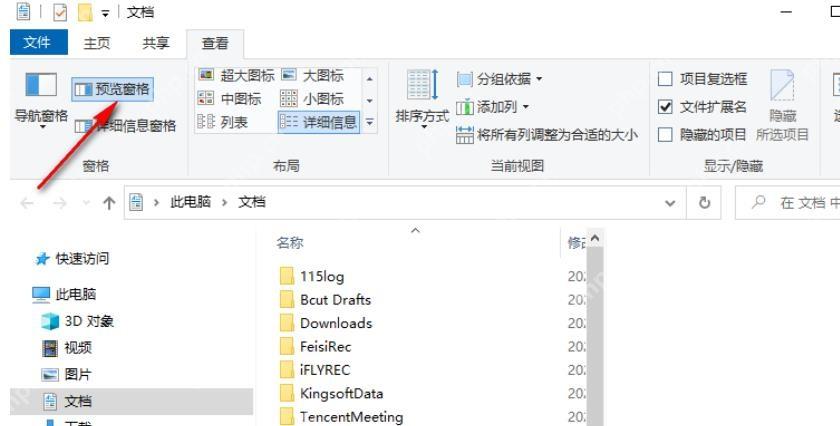Refresh the current folder

pyautogui.click(x=704, y=203)
